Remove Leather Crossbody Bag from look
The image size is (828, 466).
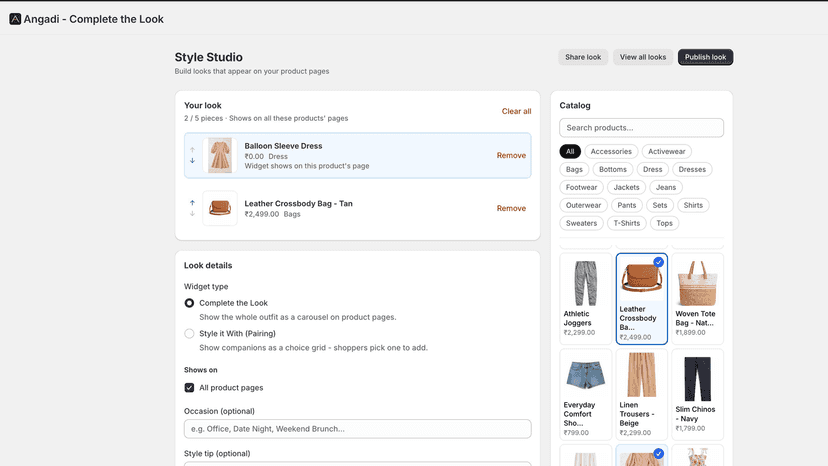[511, 208]
